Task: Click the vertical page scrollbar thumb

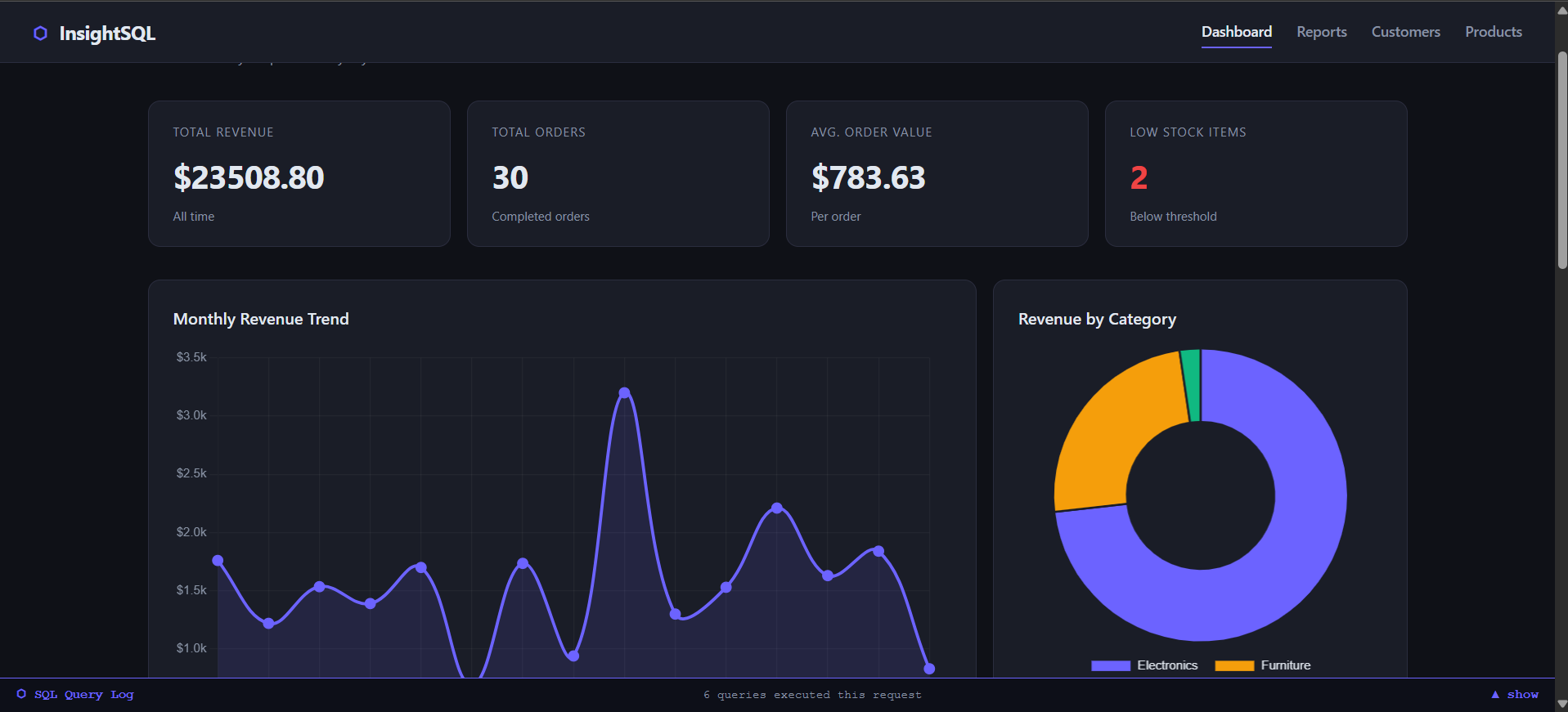Action: (1561, 160)
